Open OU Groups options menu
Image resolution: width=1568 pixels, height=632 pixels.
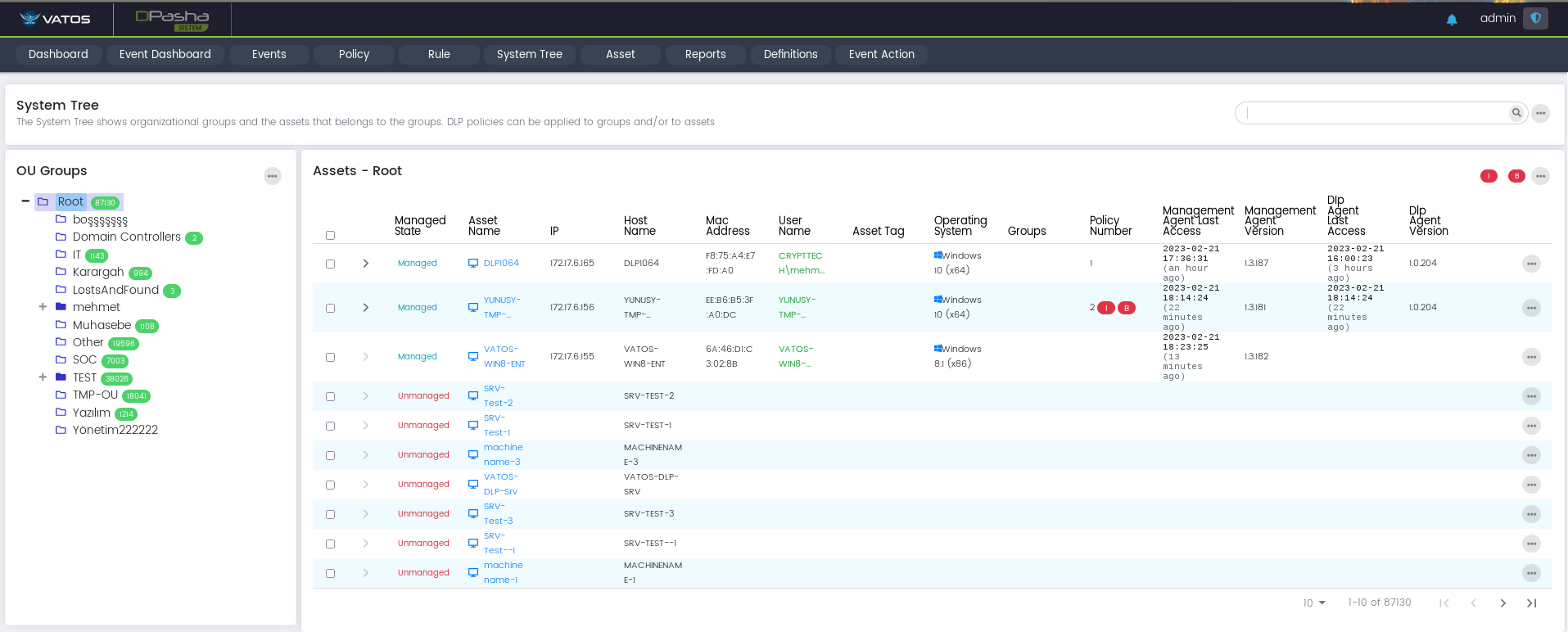(x=273, y=176)
